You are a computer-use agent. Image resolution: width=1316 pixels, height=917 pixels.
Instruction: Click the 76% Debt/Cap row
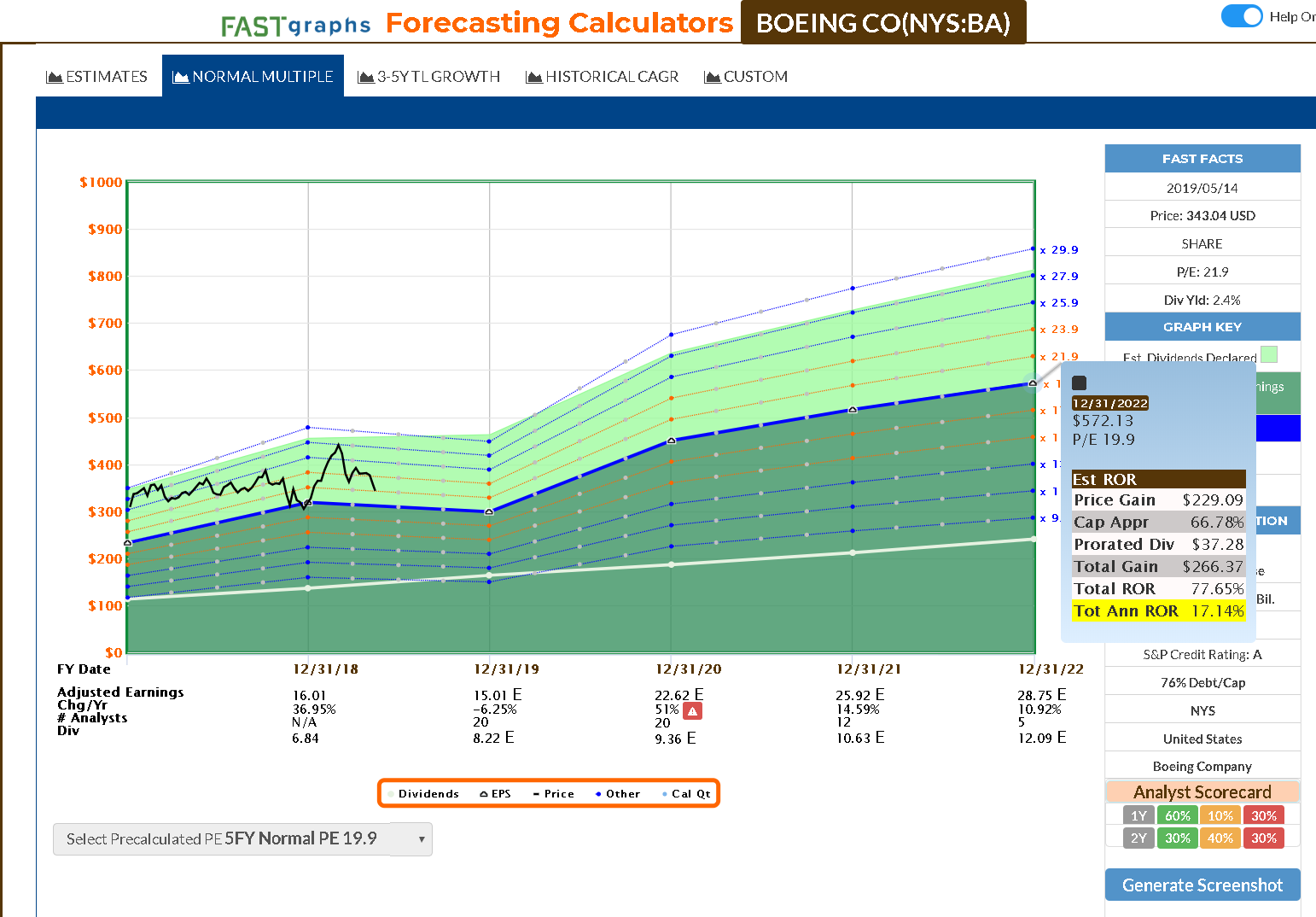coord(1202,683)
